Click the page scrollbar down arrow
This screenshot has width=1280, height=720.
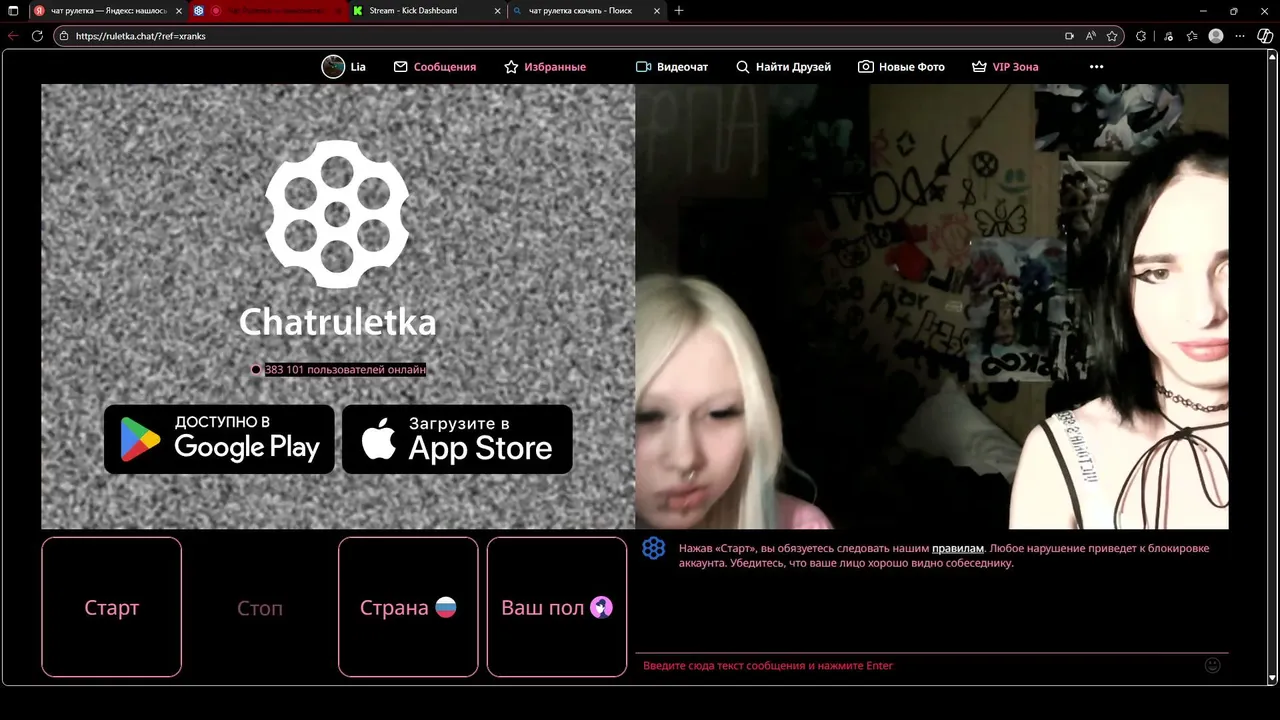point(1273,678)
